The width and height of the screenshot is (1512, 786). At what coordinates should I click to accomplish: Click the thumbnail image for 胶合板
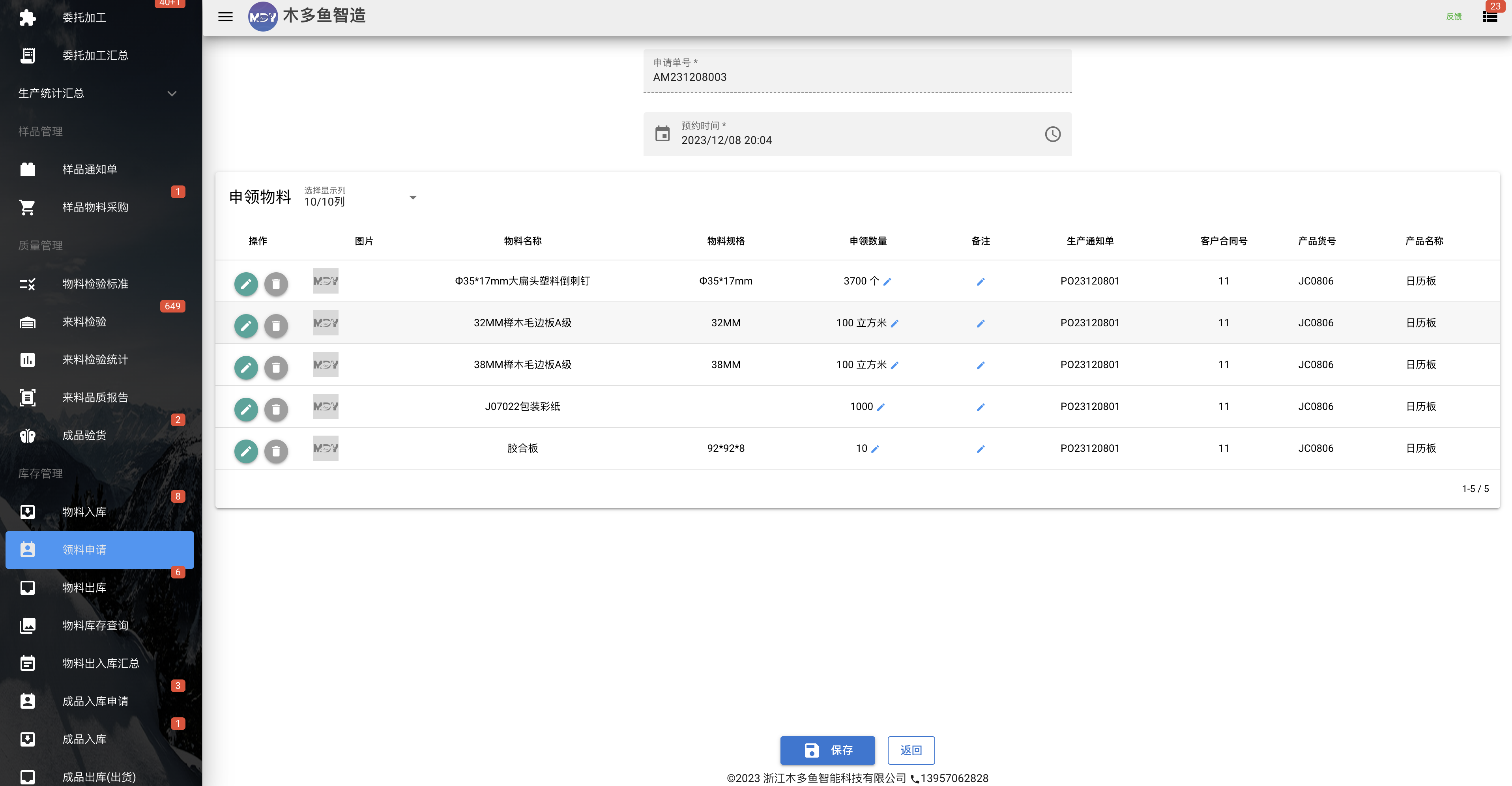(x=326, y=448)
